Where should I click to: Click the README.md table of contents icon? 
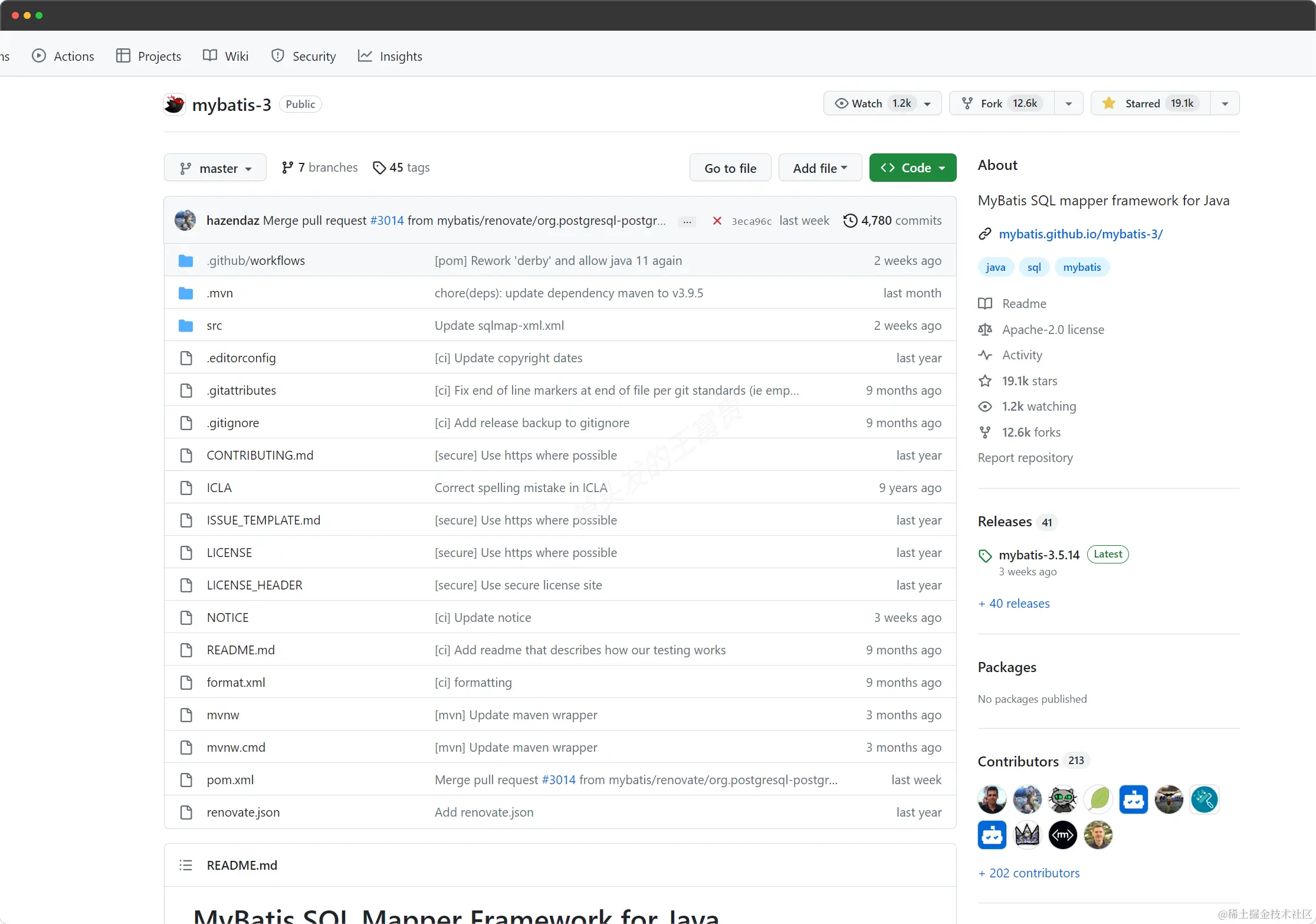tap(186, 865)
